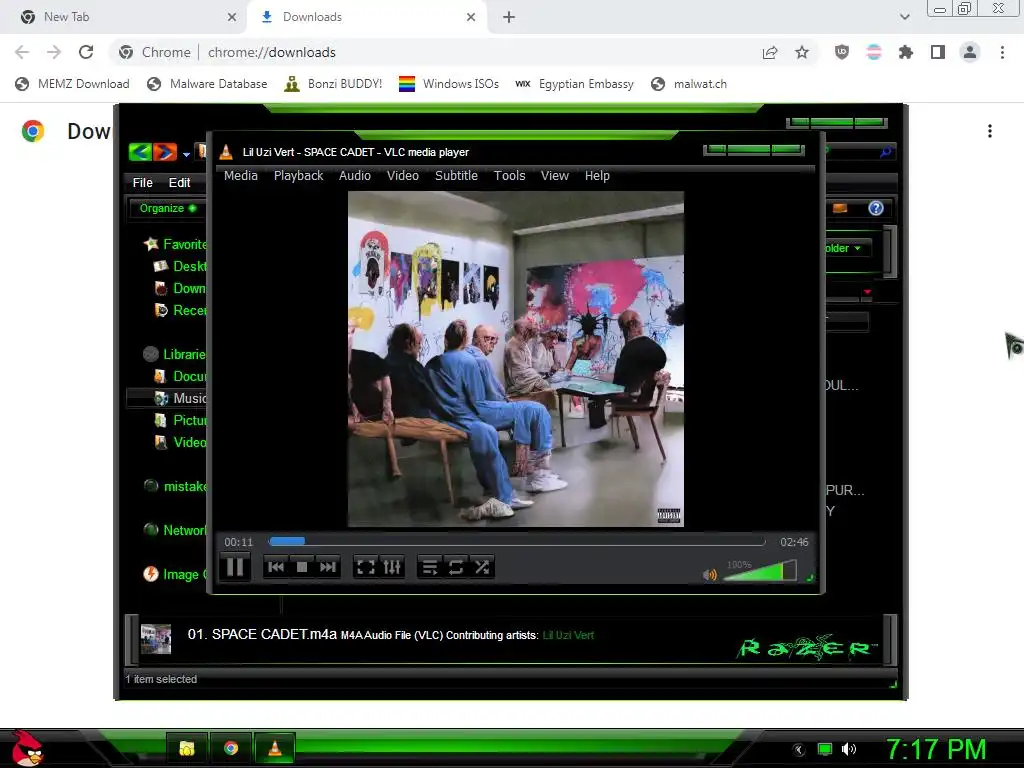The width and height of the screenshot is (1024, 768).
Task: Open Explorer Edit menu
Action: pos(180,183)
